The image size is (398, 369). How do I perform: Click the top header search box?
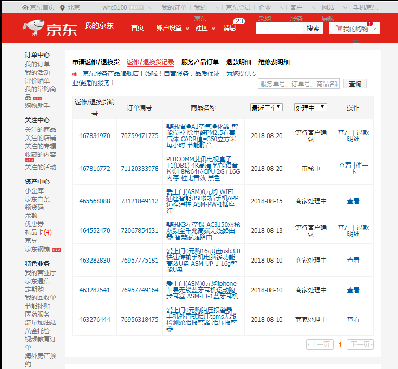280,28
